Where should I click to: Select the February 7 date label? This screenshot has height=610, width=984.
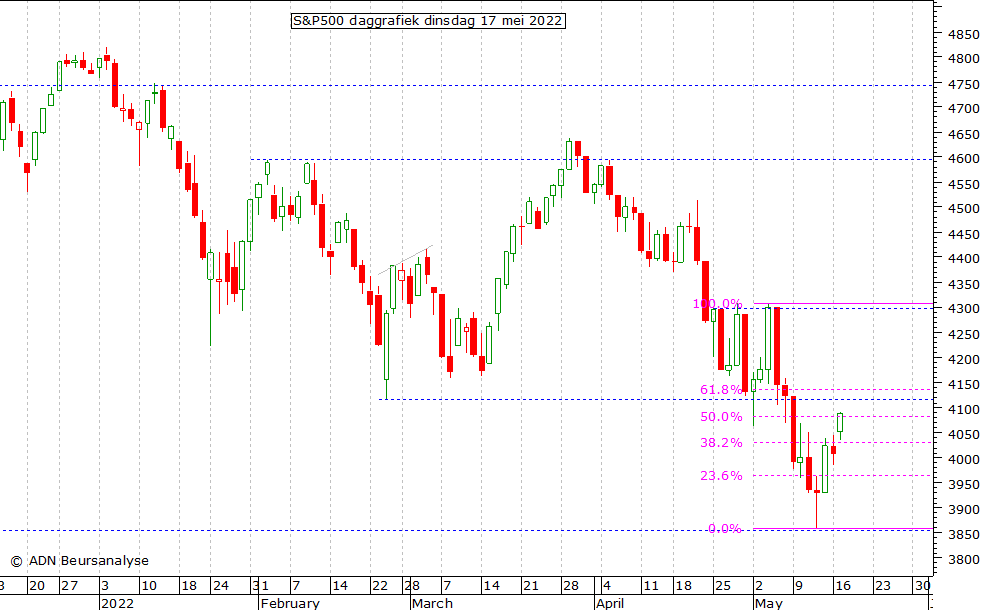pyautogui.click(x=296, y=586)
